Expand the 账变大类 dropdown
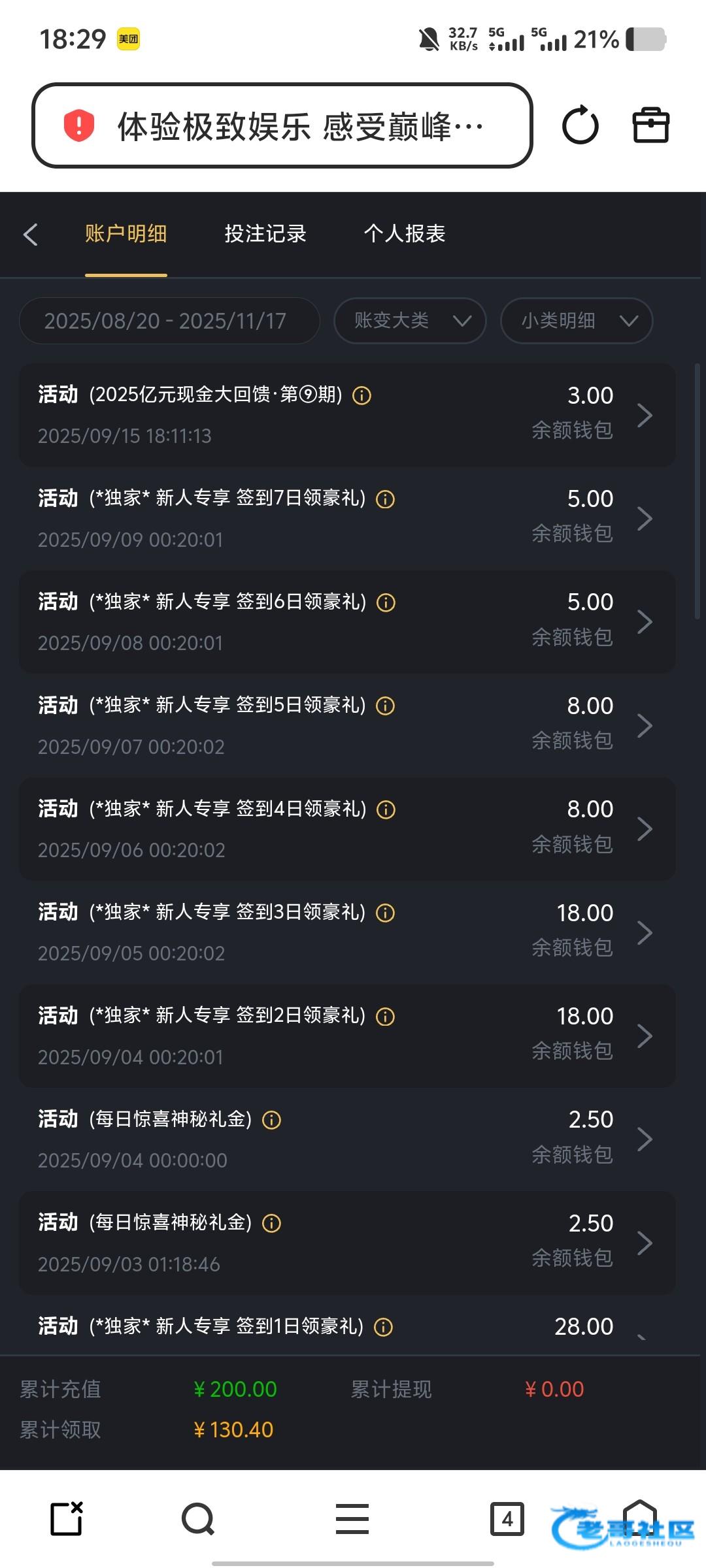 coord(410,321)
